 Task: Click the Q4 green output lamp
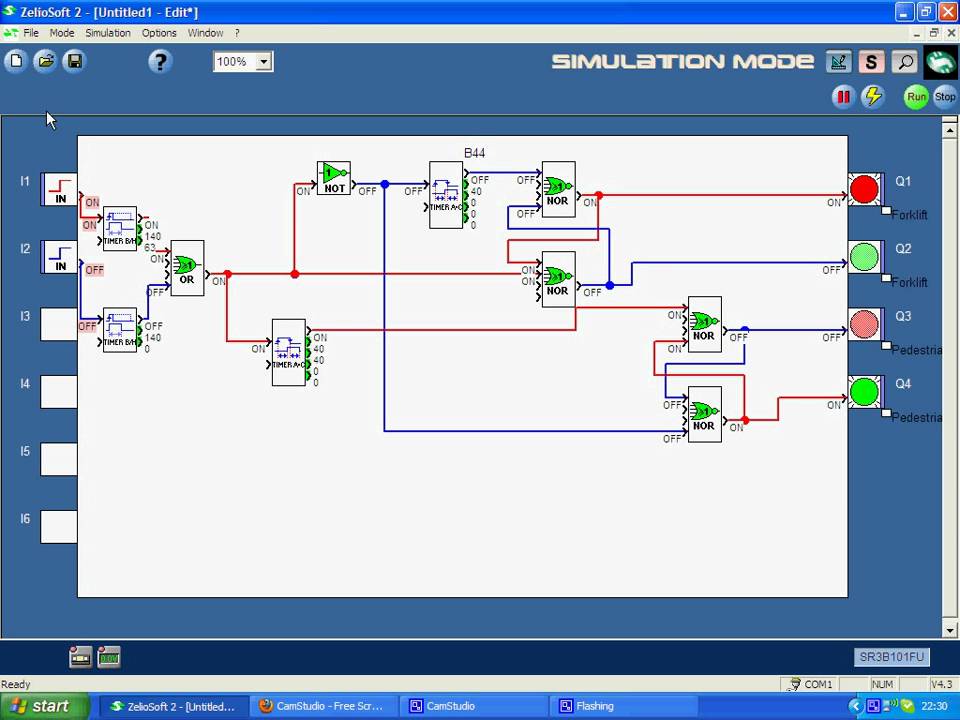click(x=864, y=392)
